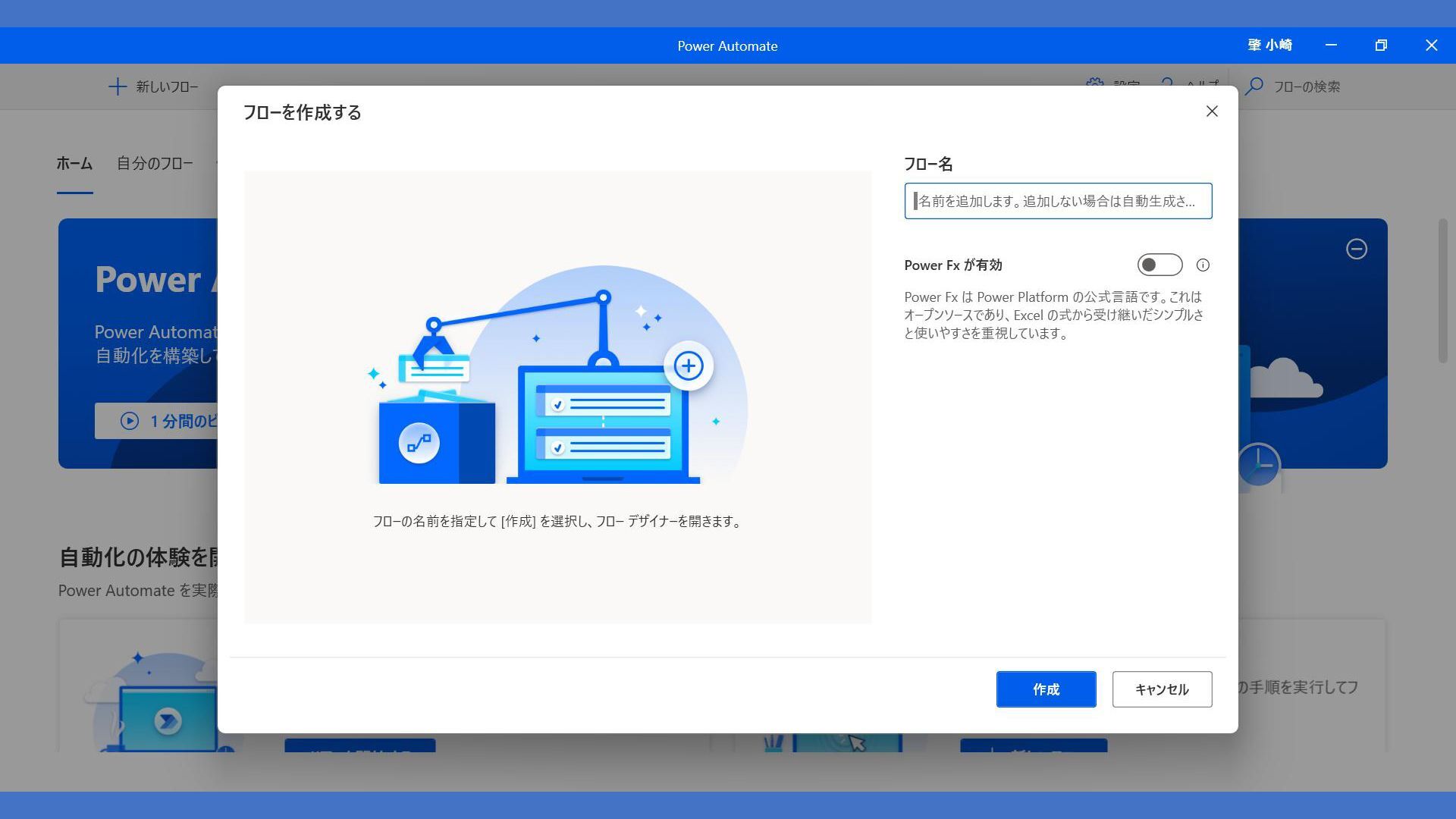Click the 作成 button
Screen dimensions: 1456x819
1046,689
